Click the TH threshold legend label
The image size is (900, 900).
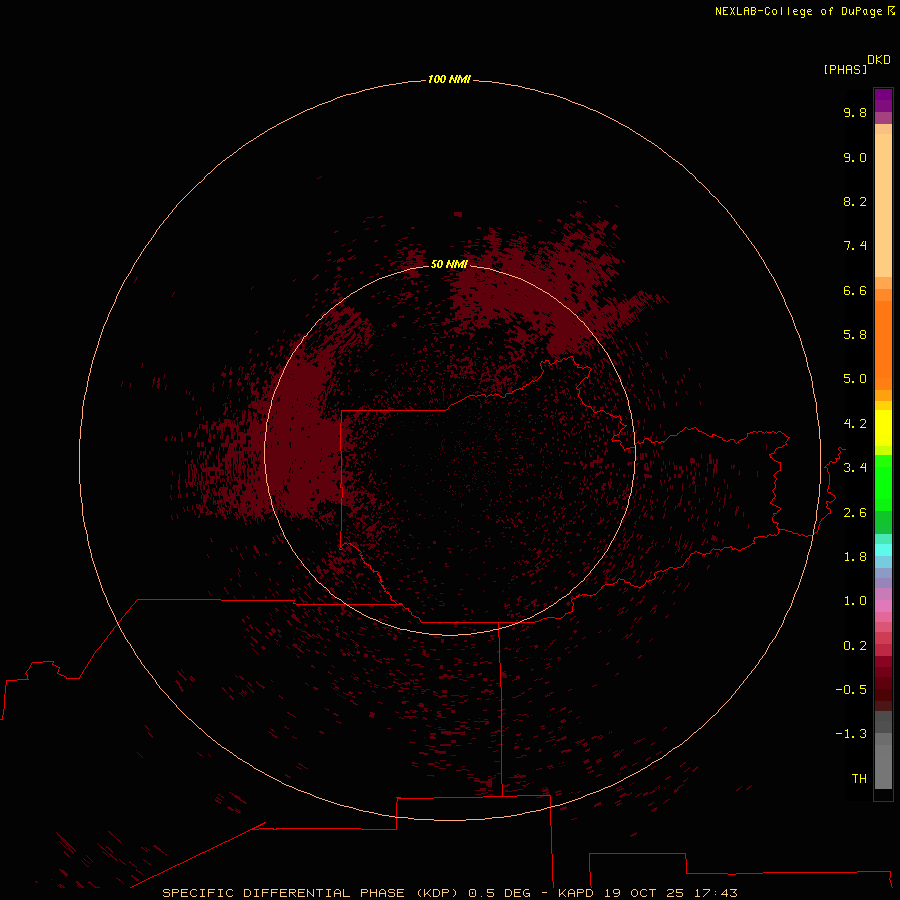click(x=859, y=778)
